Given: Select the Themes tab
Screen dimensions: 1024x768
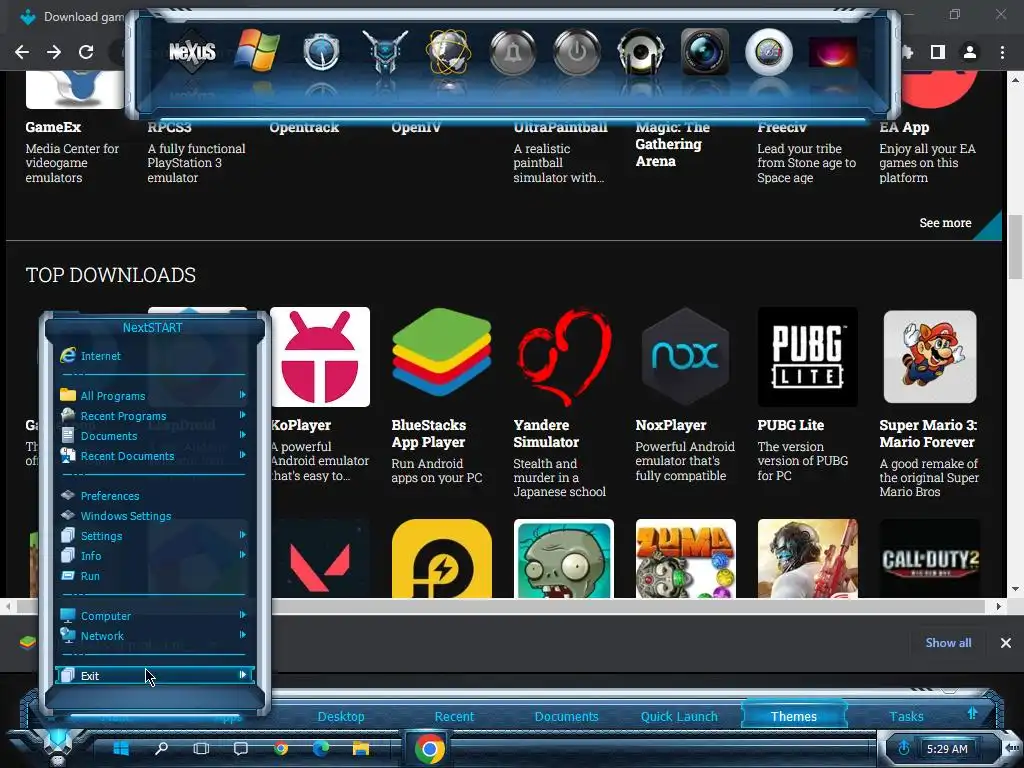Looking at the screenshot, I should [x=793, y=716].
